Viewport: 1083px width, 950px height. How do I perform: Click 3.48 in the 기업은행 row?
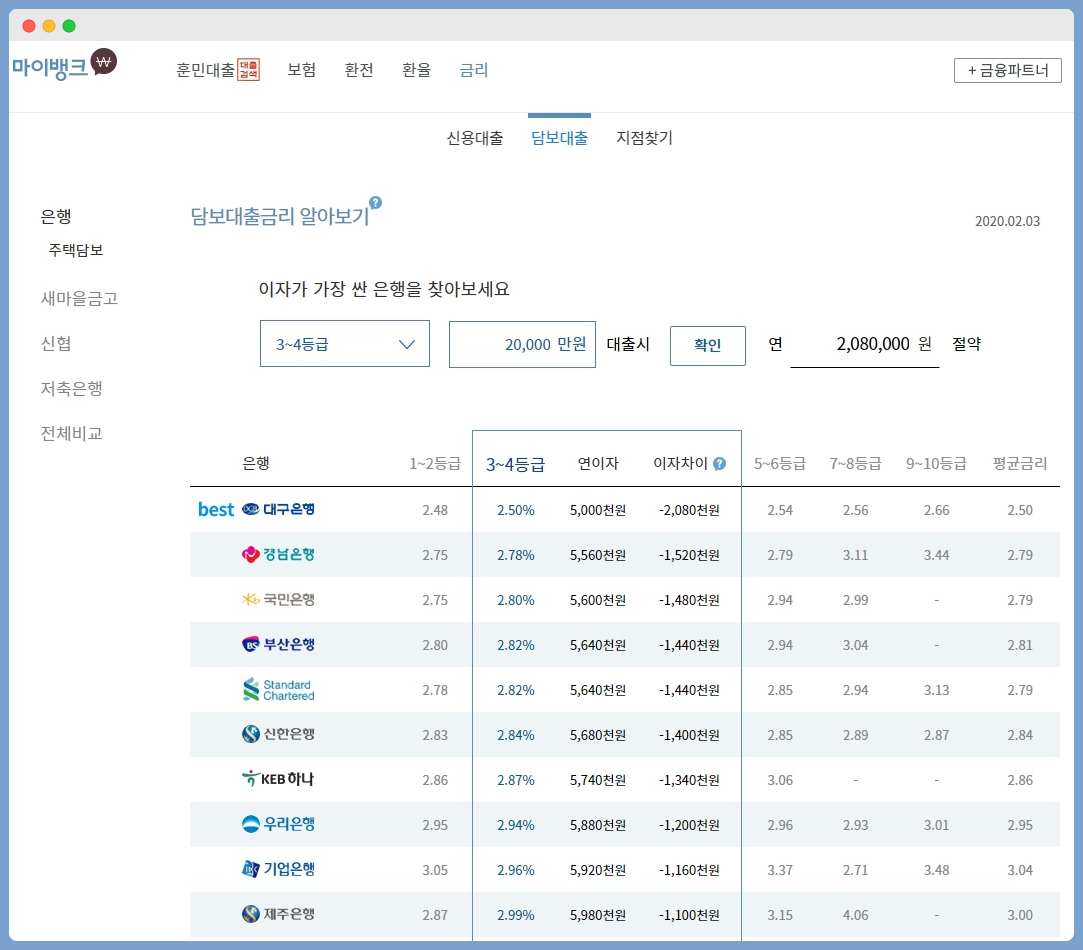(937, 870)
